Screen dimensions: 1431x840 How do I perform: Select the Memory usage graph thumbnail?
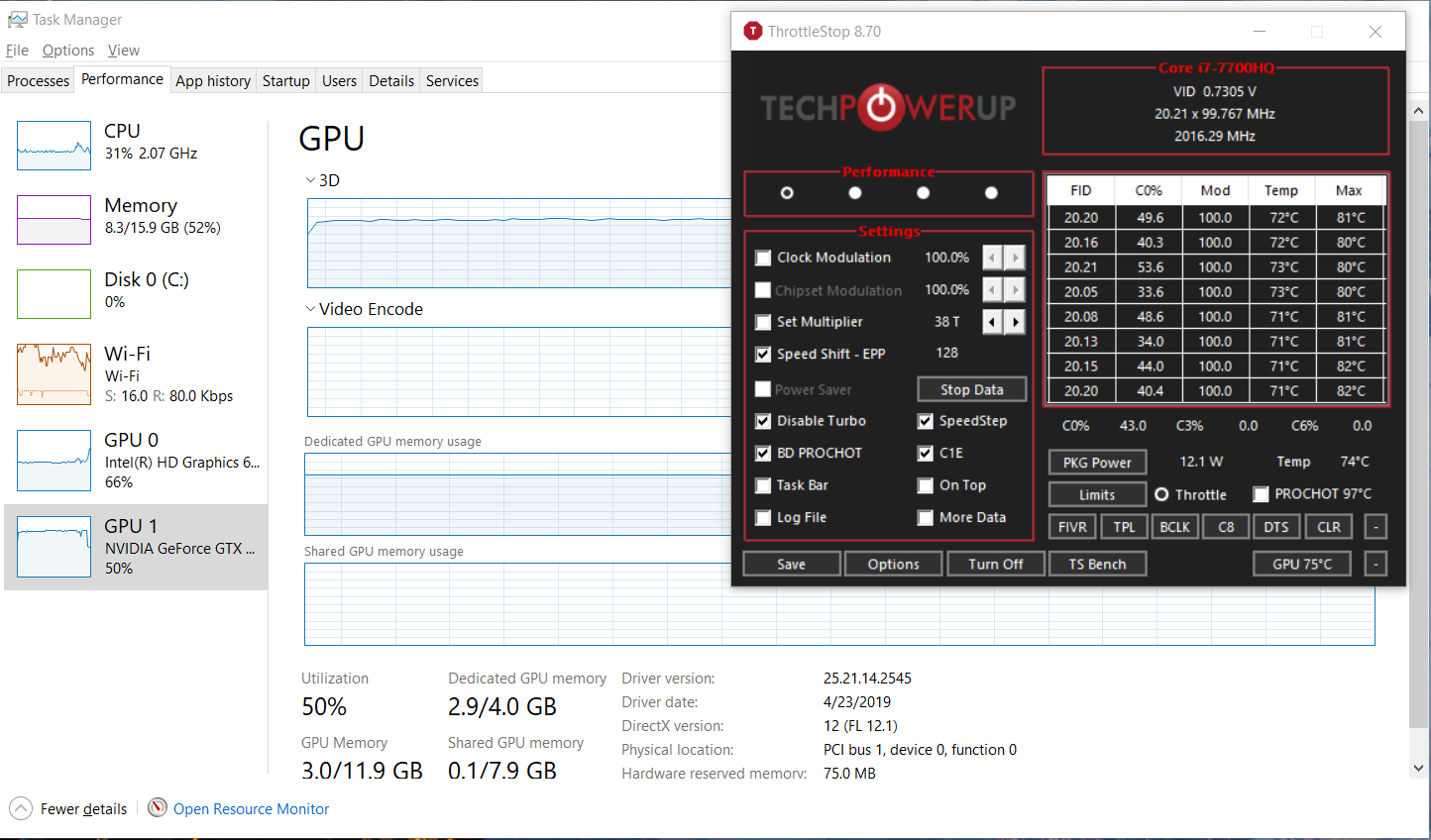point(54,220)
